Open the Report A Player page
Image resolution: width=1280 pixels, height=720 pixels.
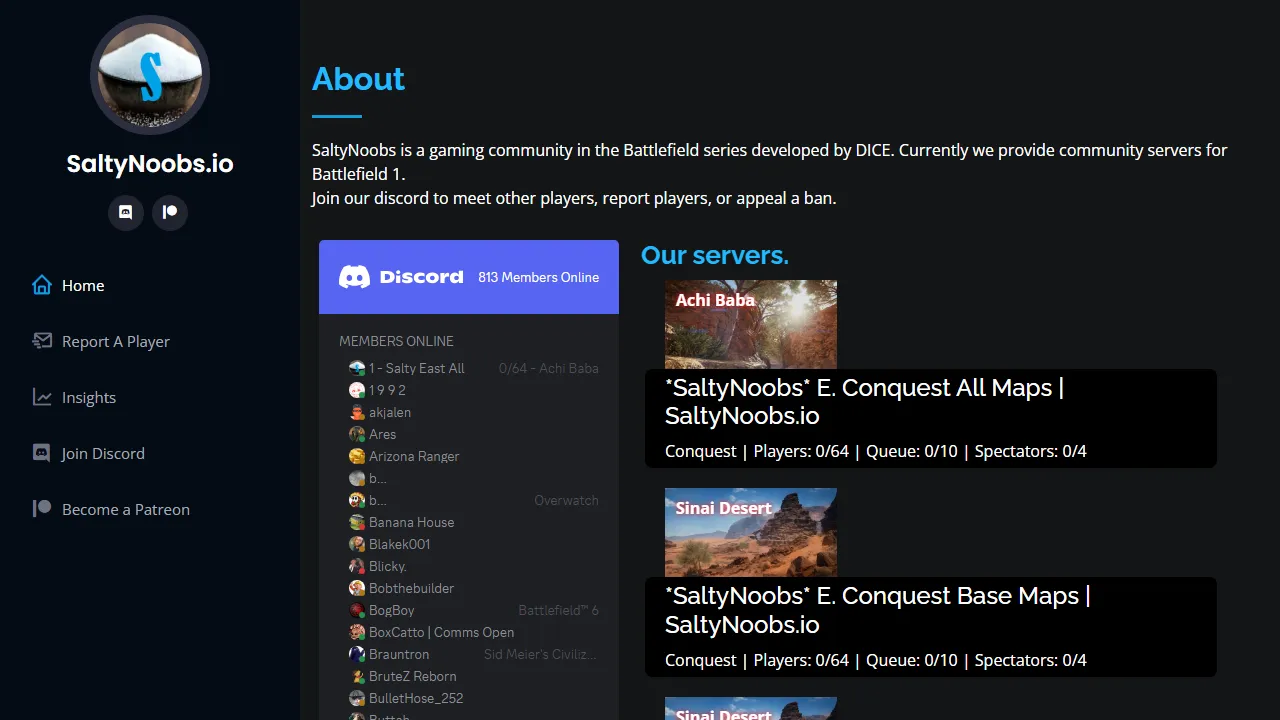(x=113, y=341)
